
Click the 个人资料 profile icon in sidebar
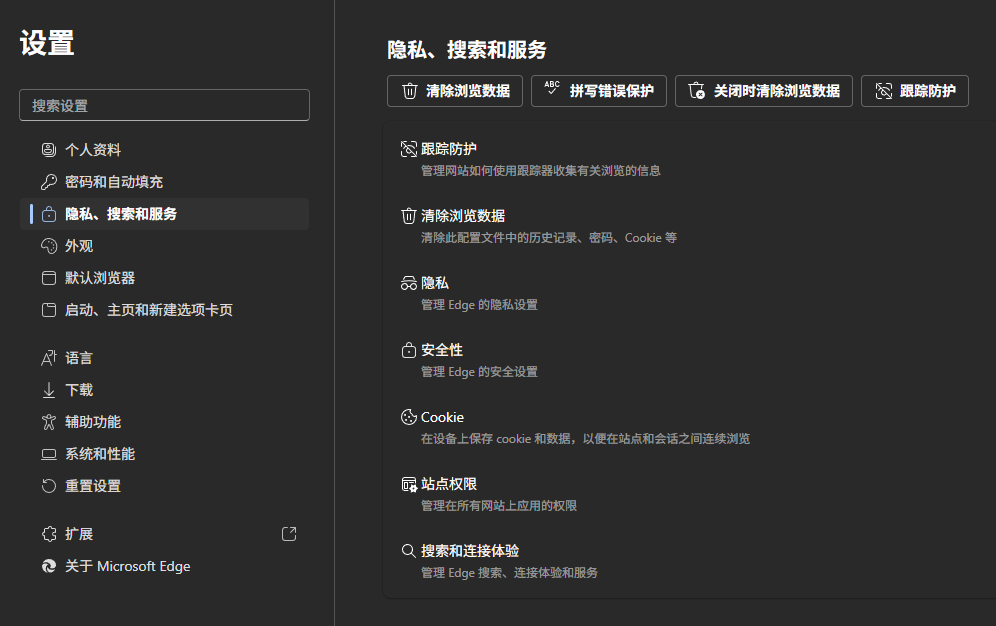[x=48, y=149]
